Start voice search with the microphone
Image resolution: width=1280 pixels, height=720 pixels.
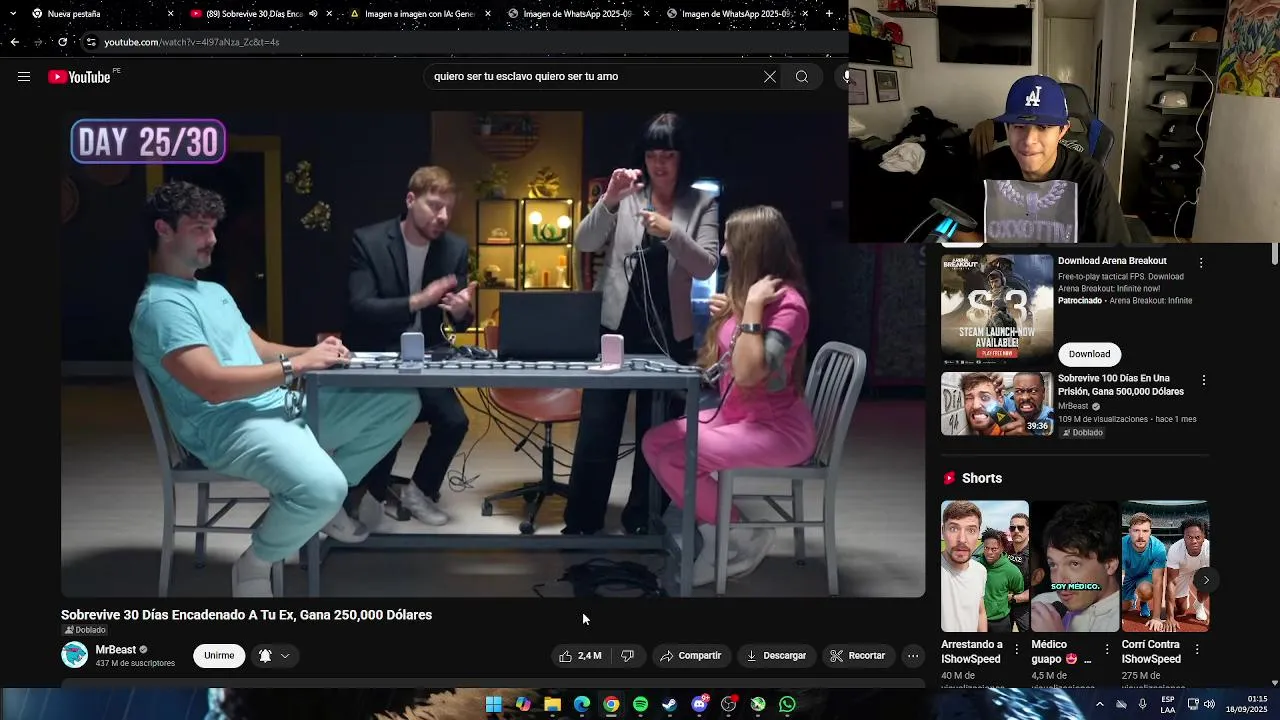pos(846,77)
